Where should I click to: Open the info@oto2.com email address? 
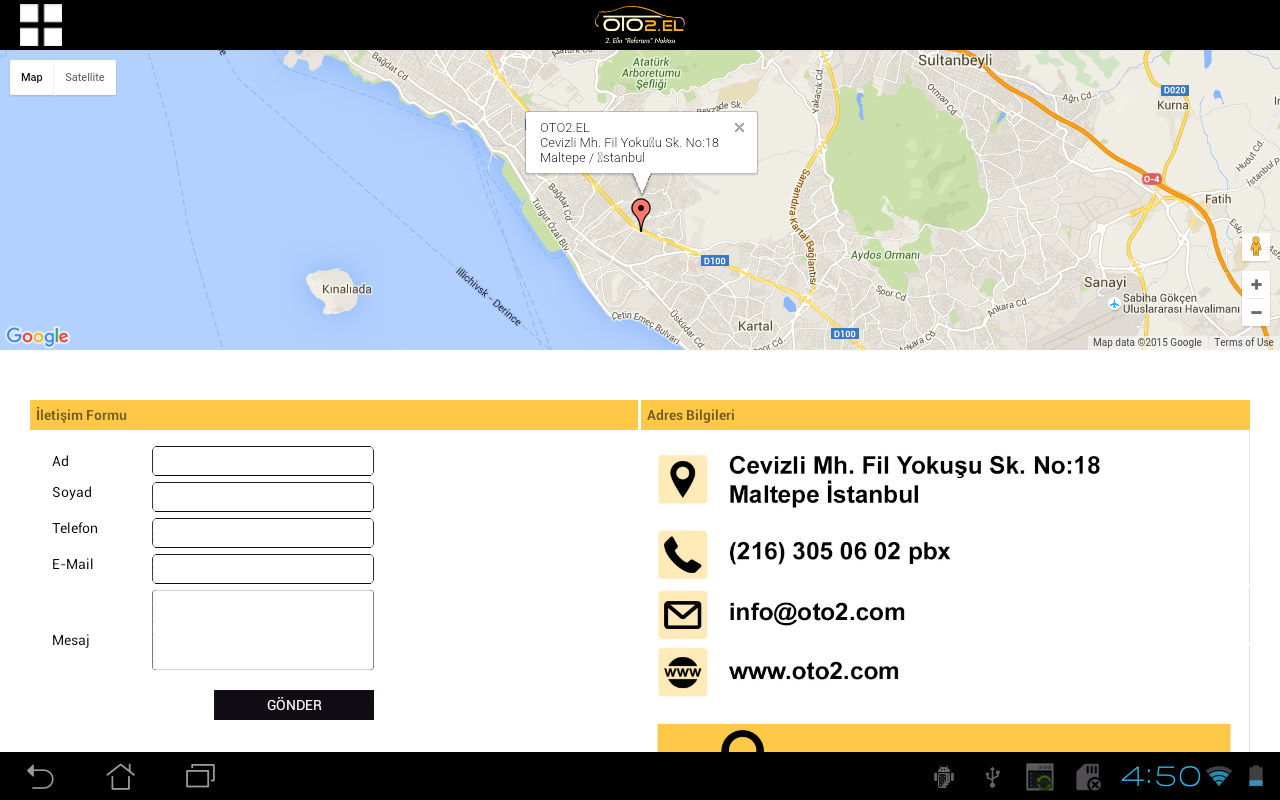click(x=817, y=612)
